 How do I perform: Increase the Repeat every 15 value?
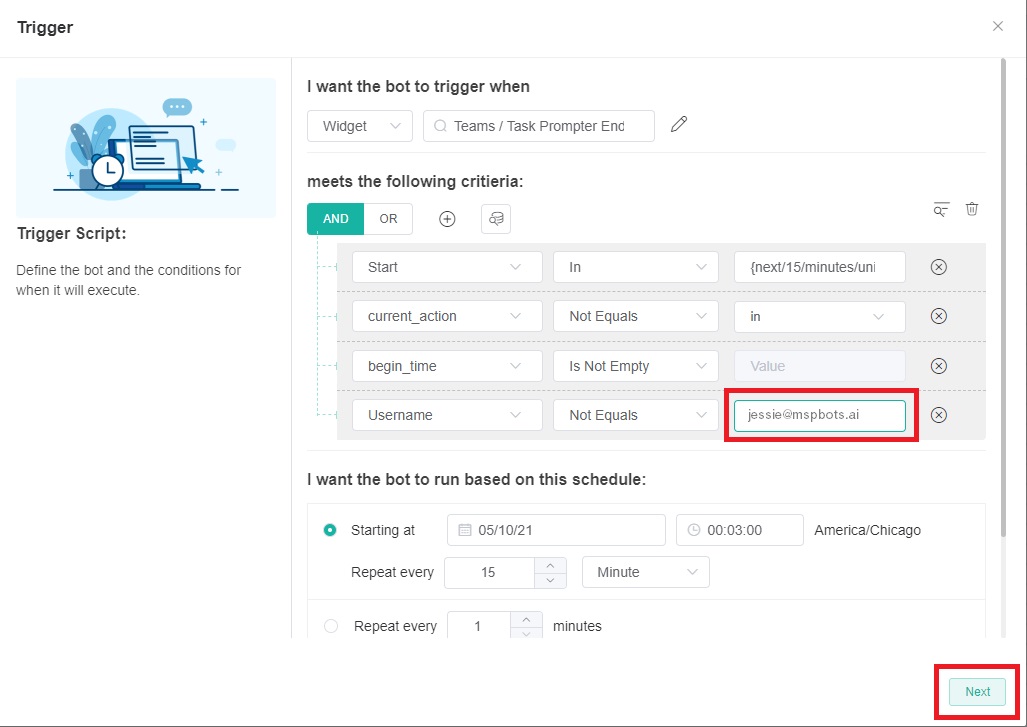[551, 565]
